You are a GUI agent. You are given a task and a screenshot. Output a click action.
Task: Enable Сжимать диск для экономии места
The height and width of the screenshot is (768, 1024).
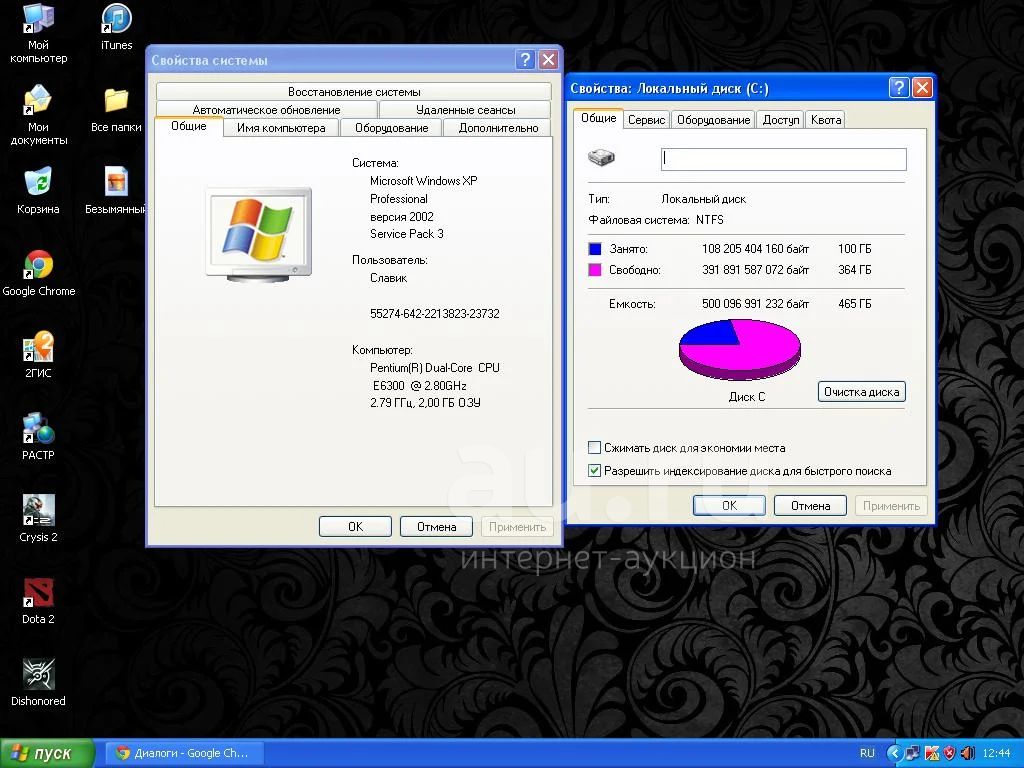(594, 448)
